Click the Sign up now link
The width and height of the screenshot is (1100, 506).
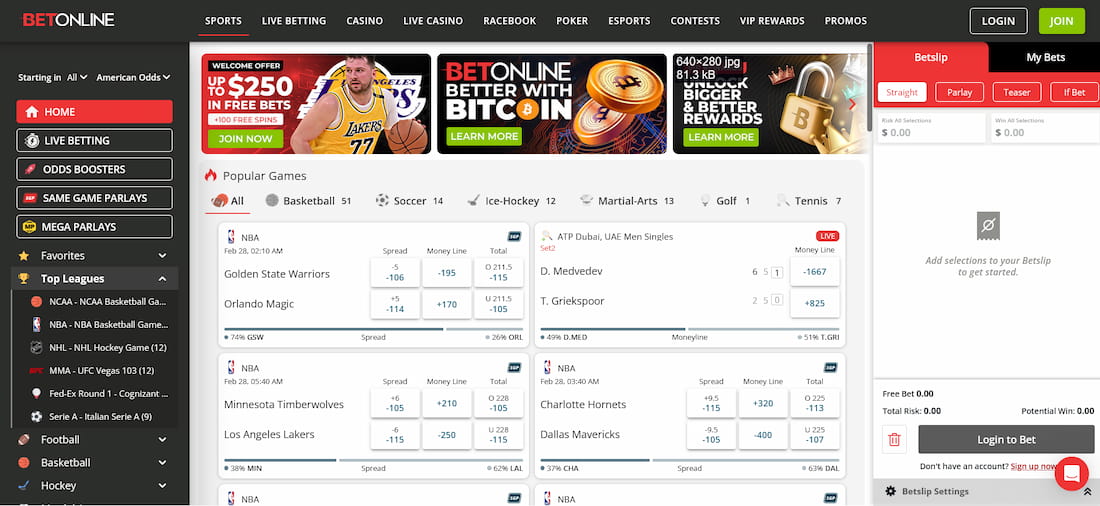(1034, 466)
